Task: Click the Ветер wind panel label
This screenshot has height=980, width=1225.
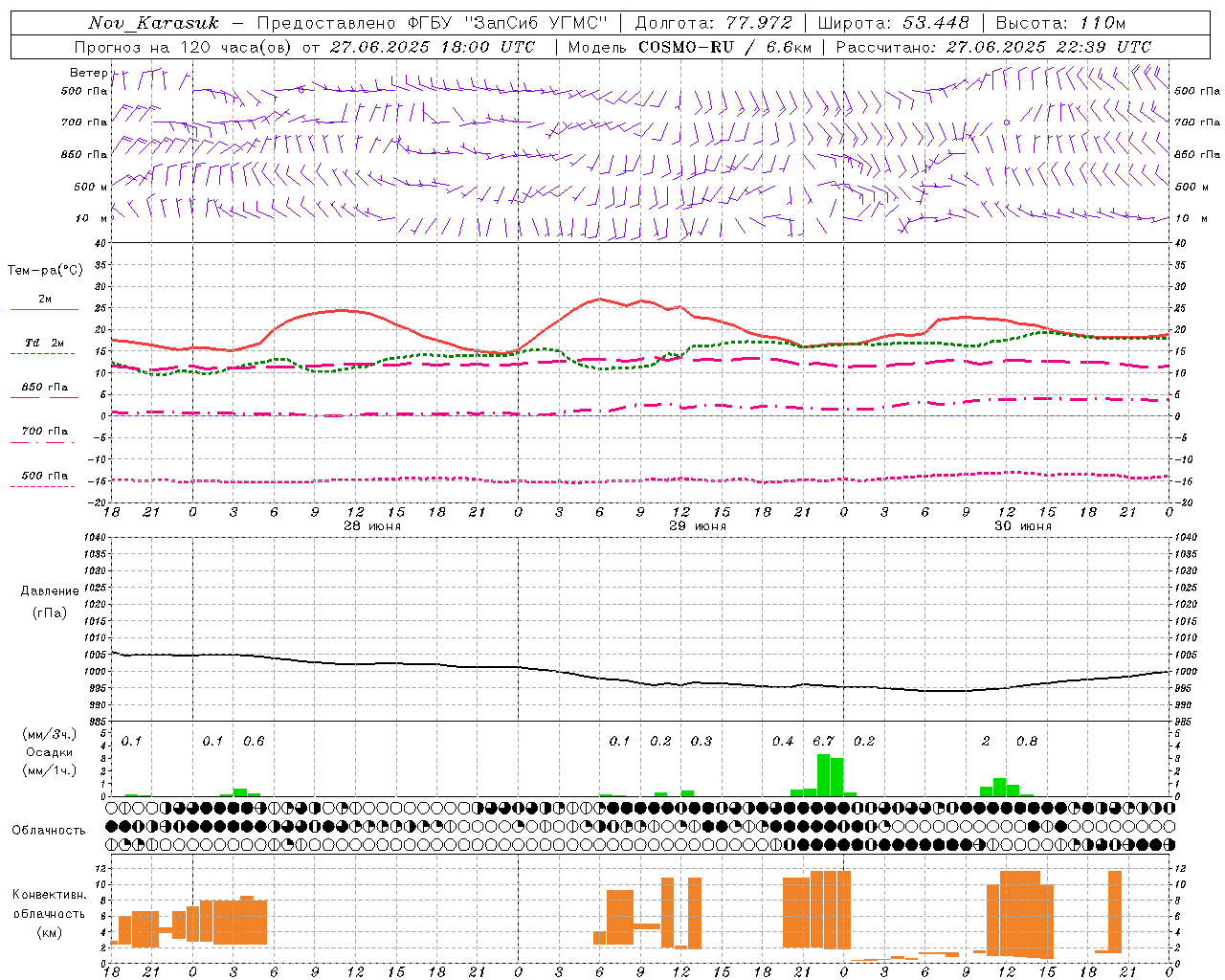Action: (89, 73)
